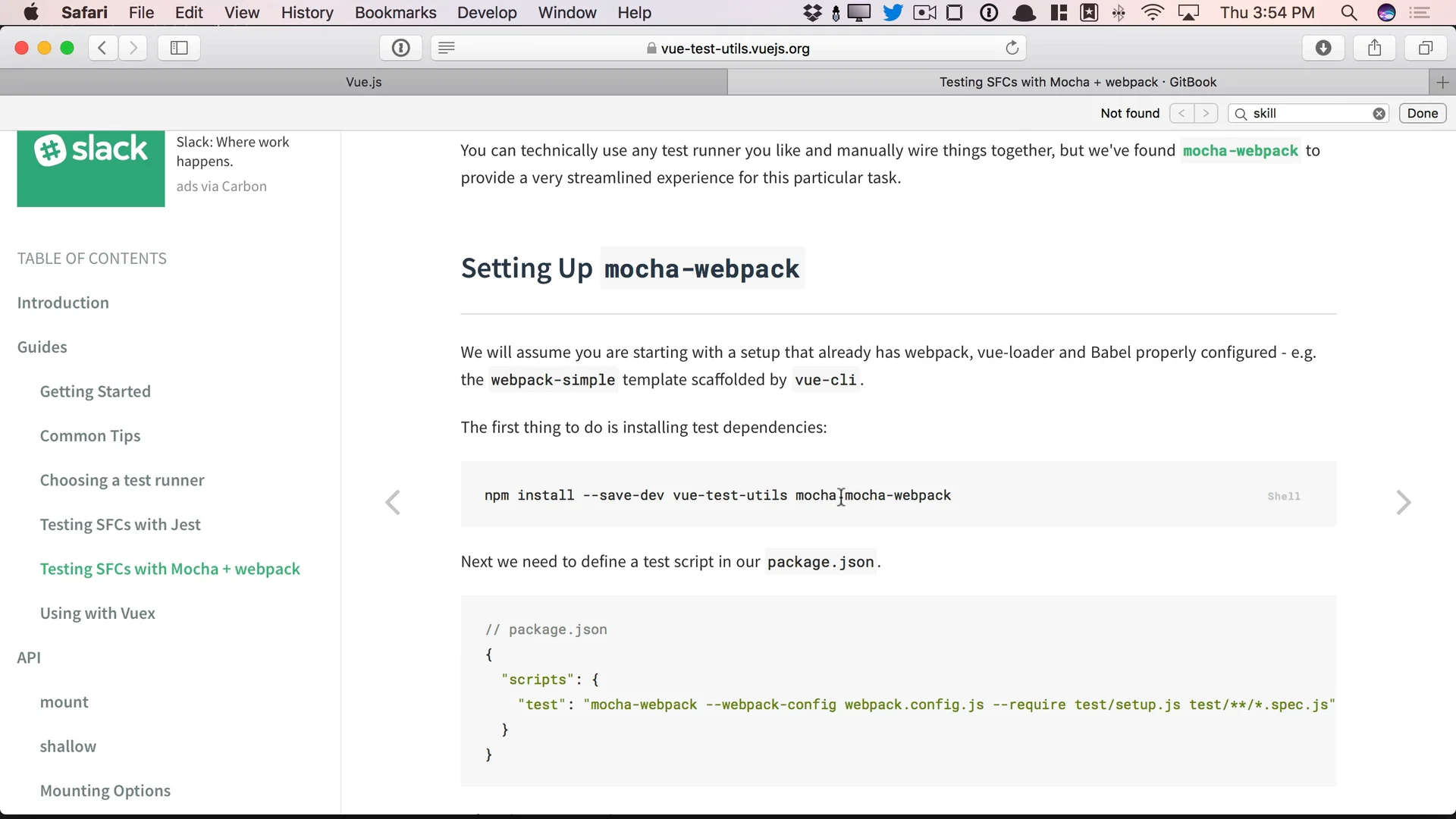Open macOS Spotlight search icon
The width and height of the screenshot is (1456, 819).
click(1348, 13)
